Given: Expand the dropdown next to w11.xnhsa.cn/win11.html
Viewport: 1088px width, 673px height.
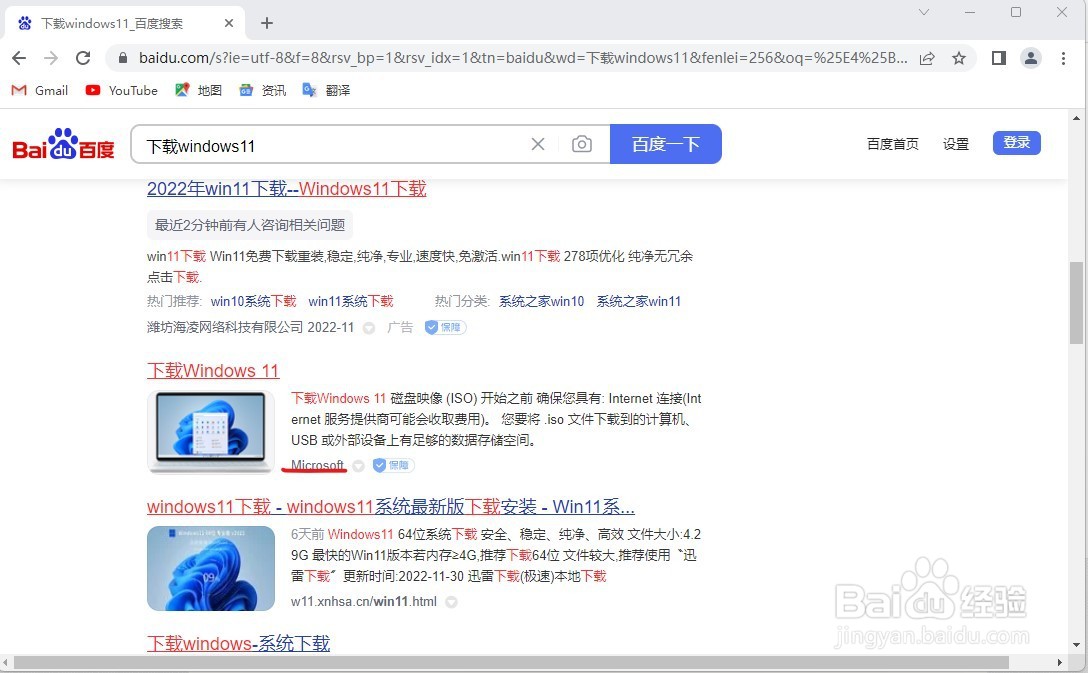Looking at the screenshot, I should pos(451,602).
